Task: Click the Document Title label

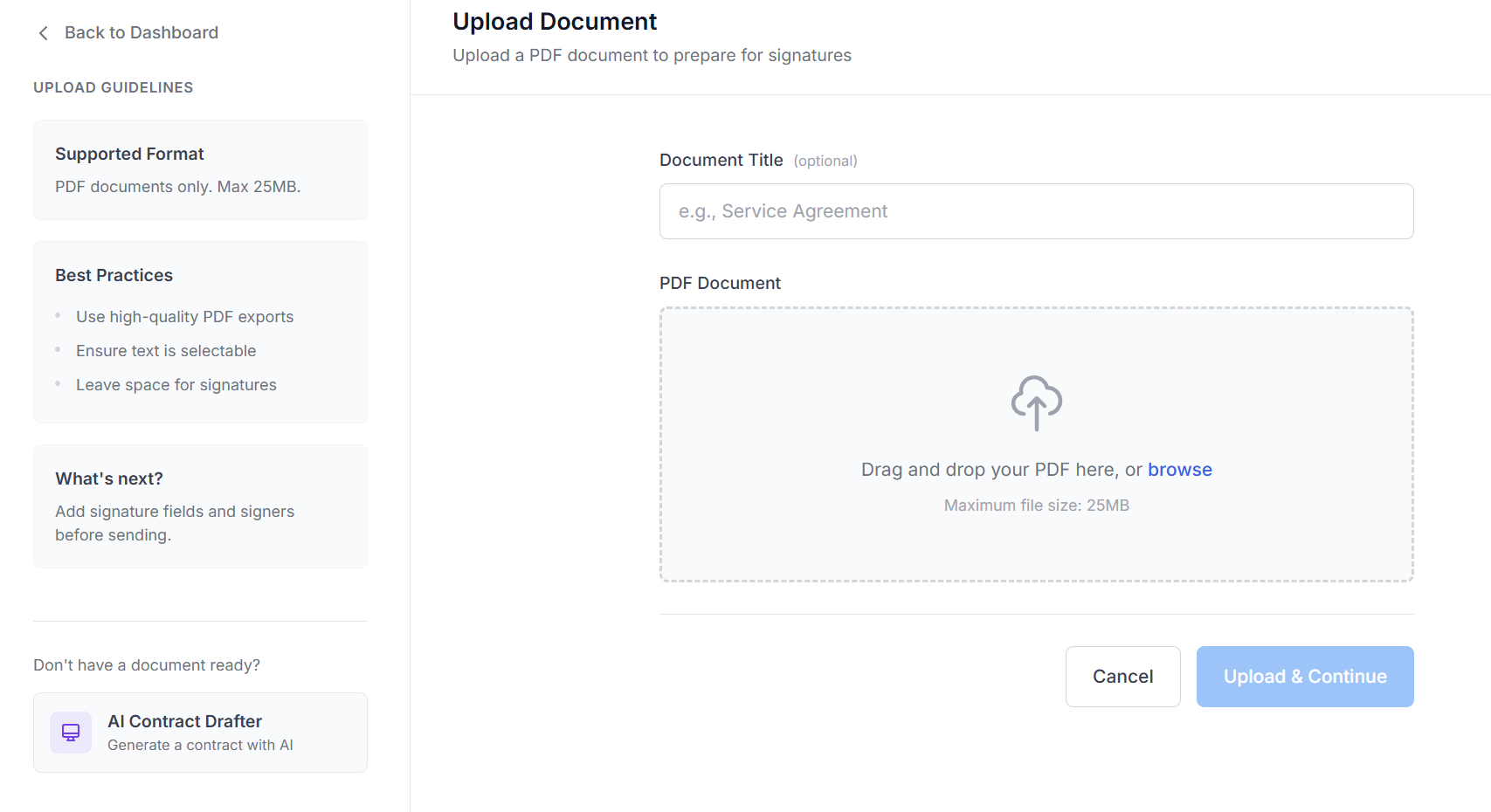Action: tap(721, 160)
